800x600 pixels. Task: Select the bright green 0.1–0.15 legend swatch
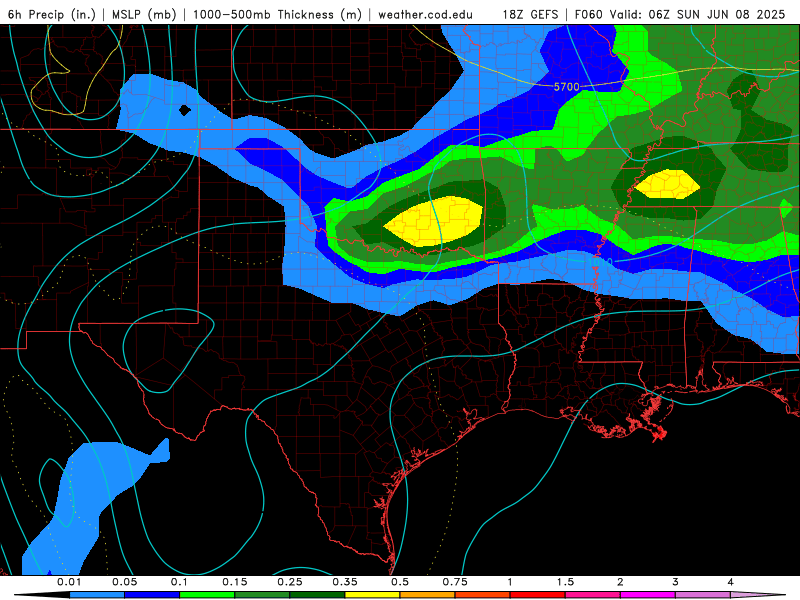pyautogui.click(x=207, y=595)
